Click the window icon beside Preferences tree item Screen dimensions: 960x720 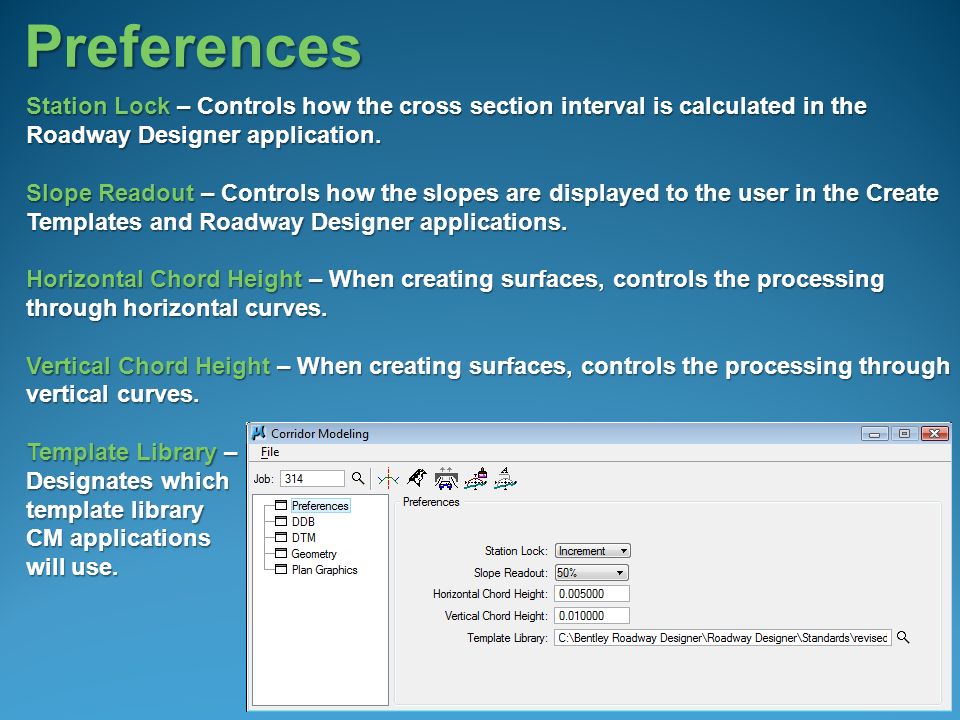(281, 505)
